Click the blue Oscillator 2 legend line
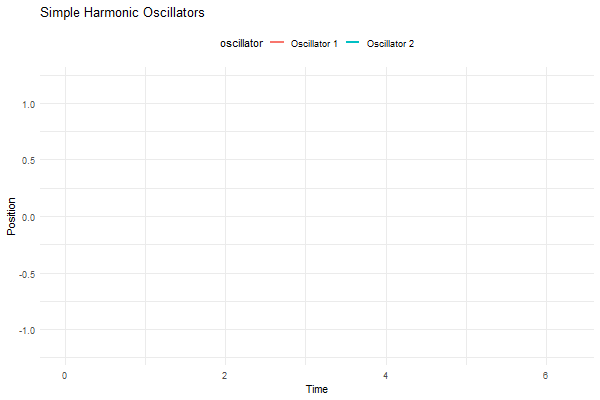This screenshot has width=600, height=400. click(354, 44)
